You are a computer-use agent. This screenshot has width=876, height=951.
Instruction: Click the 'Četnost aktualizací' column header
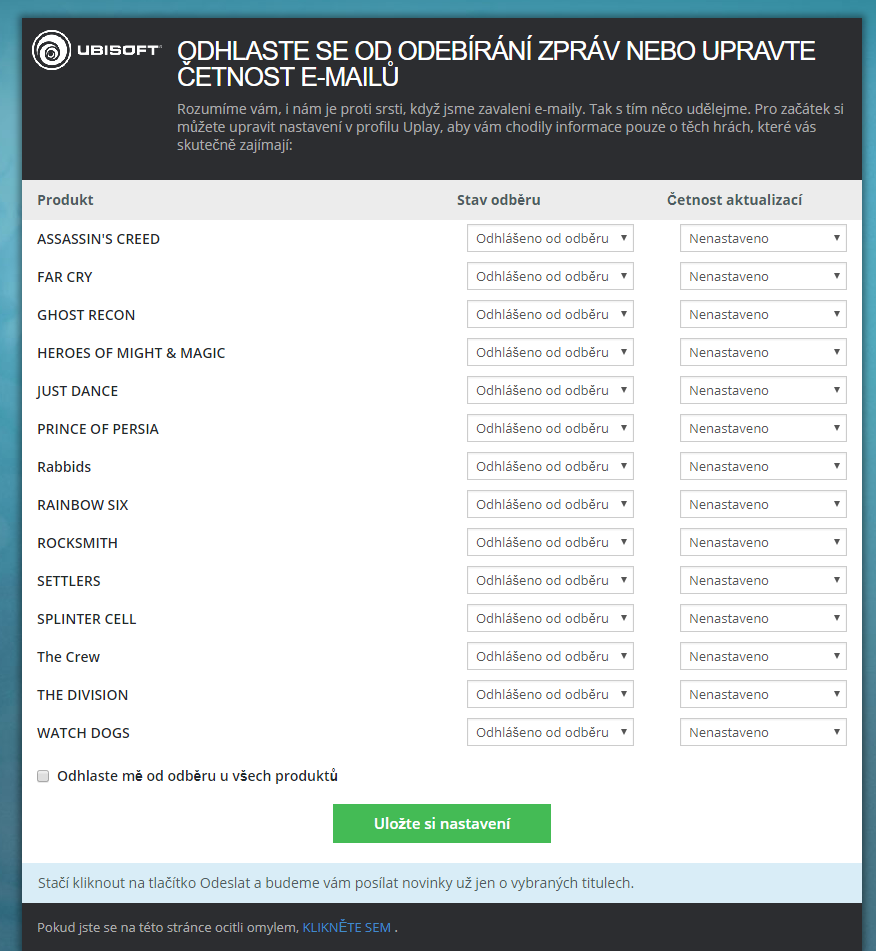click(735, 200)
